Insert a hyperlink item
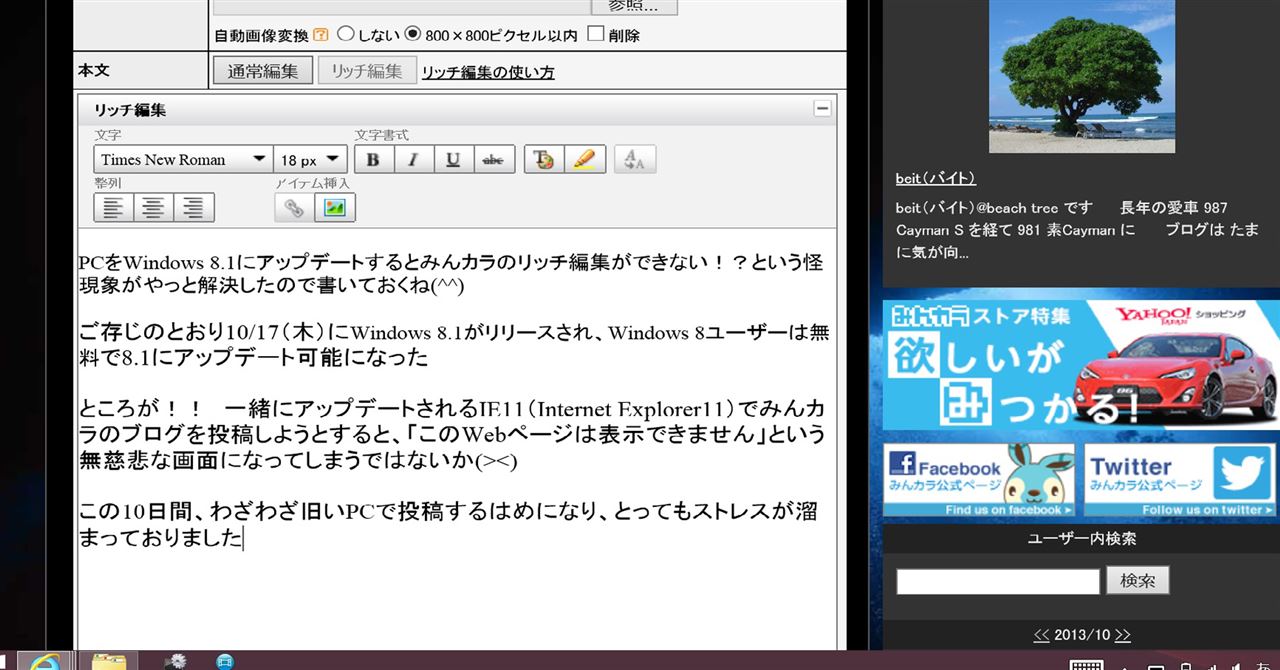Viewport: 1280px width, 670px height. pos(294,207)
